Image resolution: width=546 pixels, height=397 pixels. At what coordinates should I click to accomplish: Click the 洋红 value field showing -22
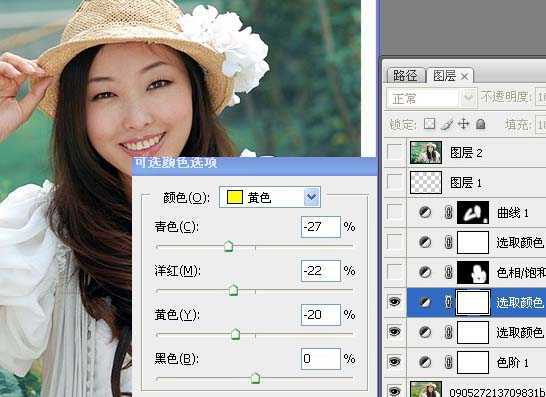pos(321,271)
